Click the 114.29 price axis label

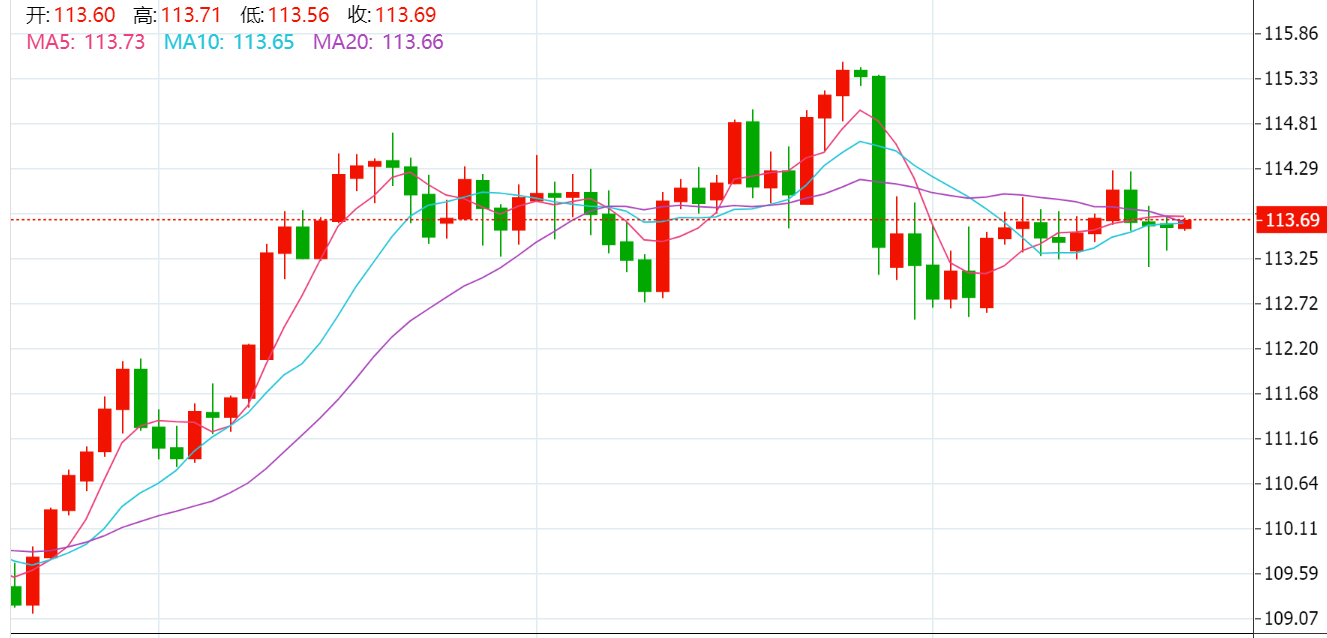[x=1291, y=169]
